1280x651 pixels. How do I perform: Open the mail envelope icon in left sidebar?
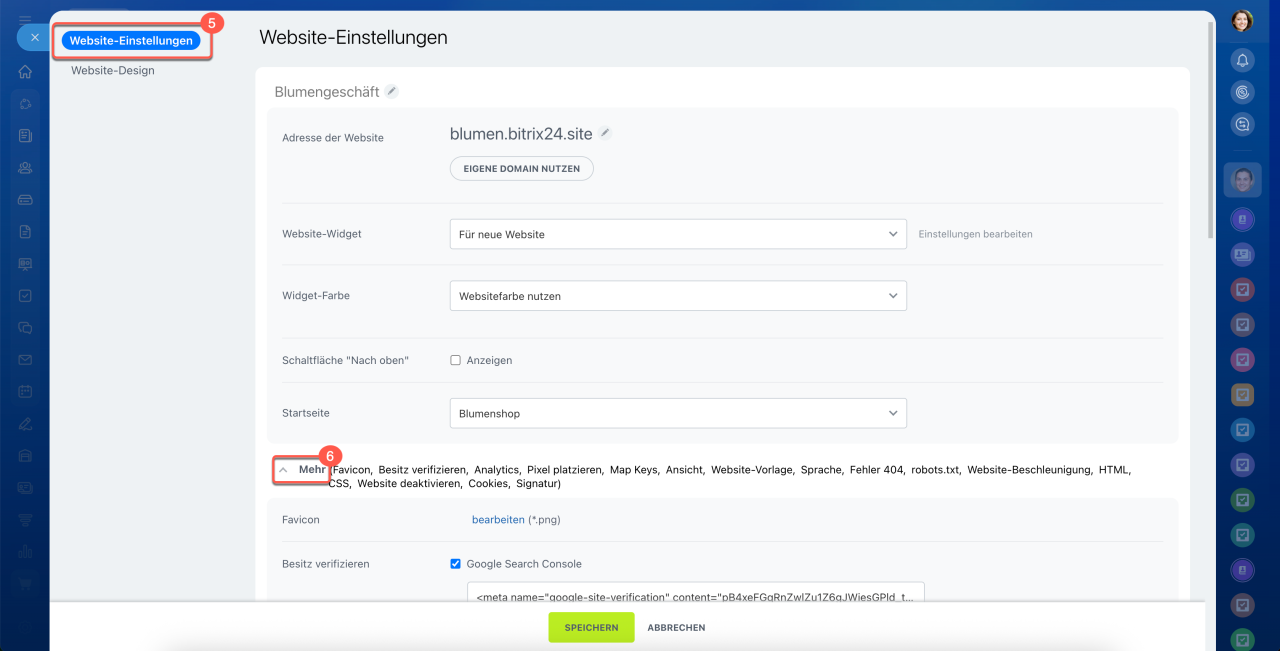[25, 360]
